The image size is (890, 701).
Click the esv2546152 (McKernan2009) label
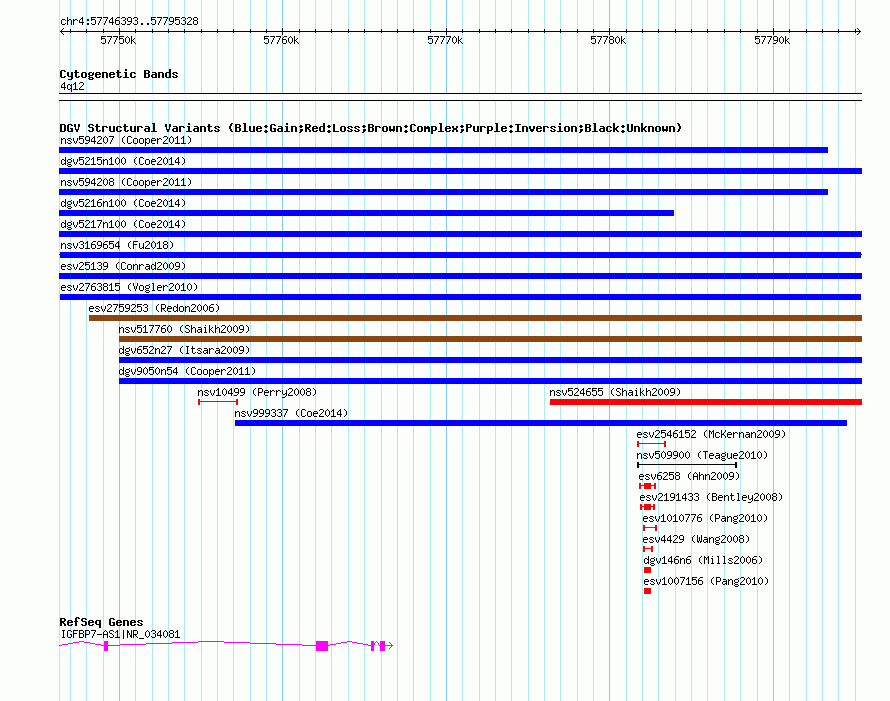[x=711, y=434]
